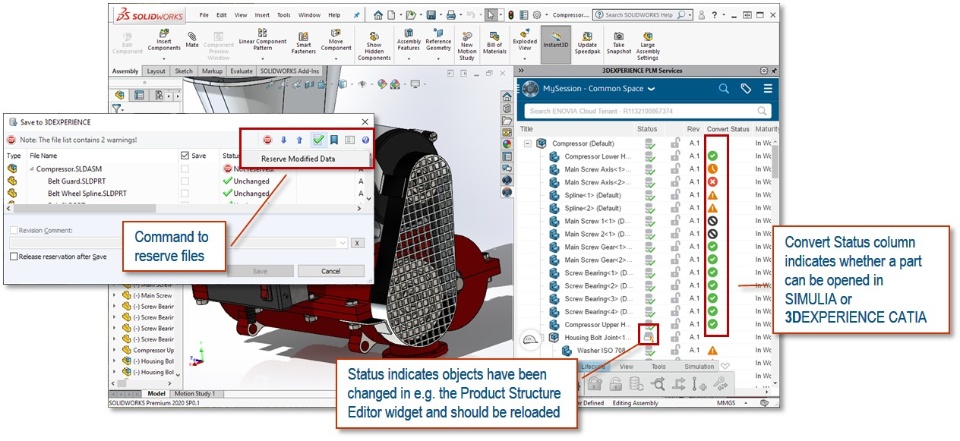Switch to the Layout tab
The image size is (960, 441).
(x=156, y=71)
